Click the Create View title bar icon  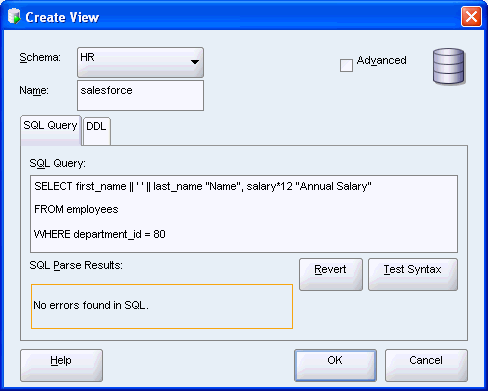pyautogui.click(x=14, y=16)
